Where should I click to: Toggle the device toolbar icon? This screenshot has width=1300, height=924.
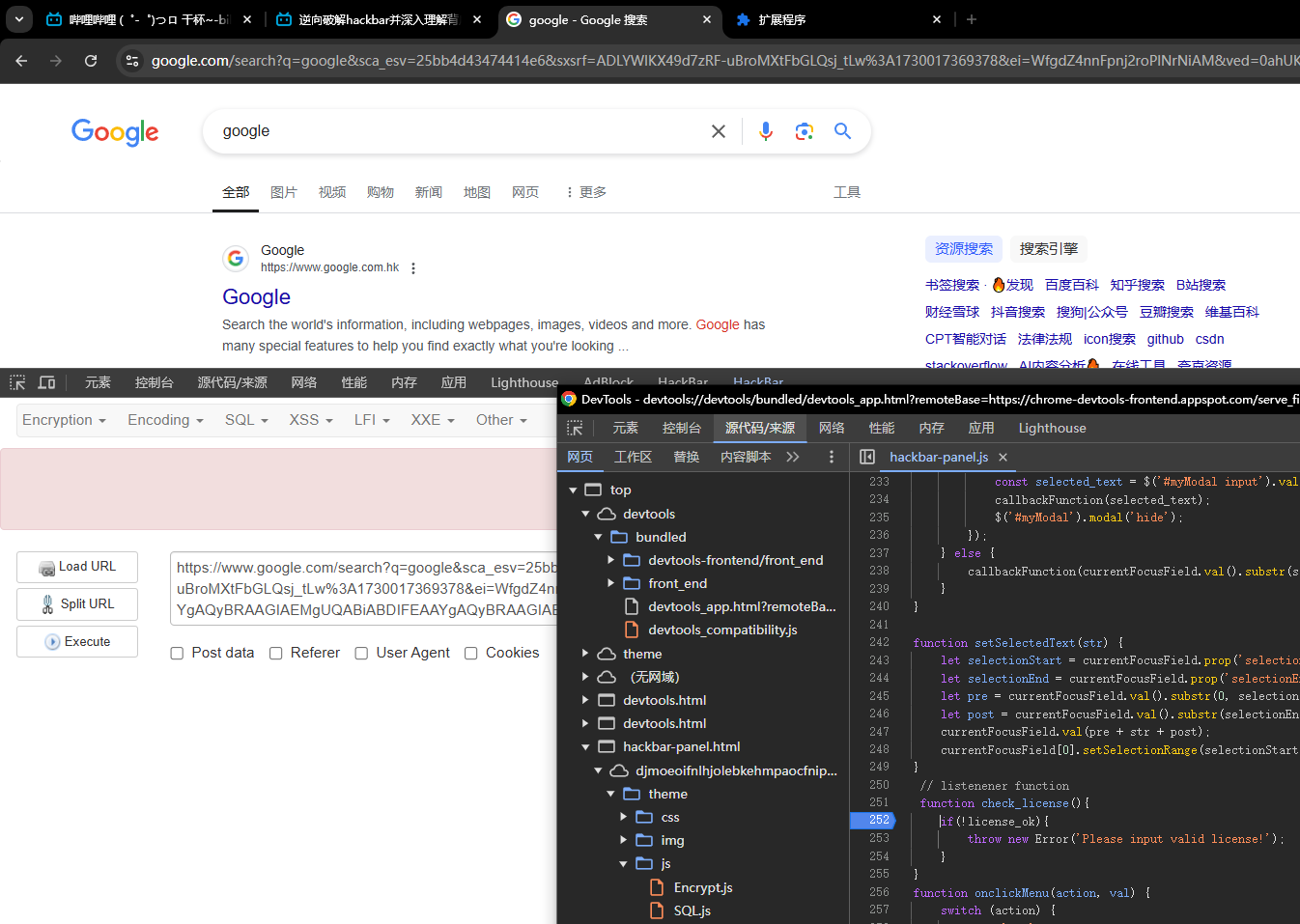[46, 382]
